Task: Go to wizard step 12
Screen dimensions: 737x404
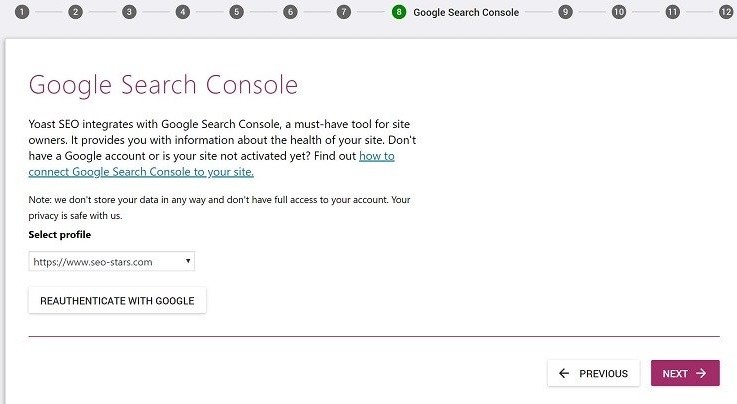Action: (726, 12)
